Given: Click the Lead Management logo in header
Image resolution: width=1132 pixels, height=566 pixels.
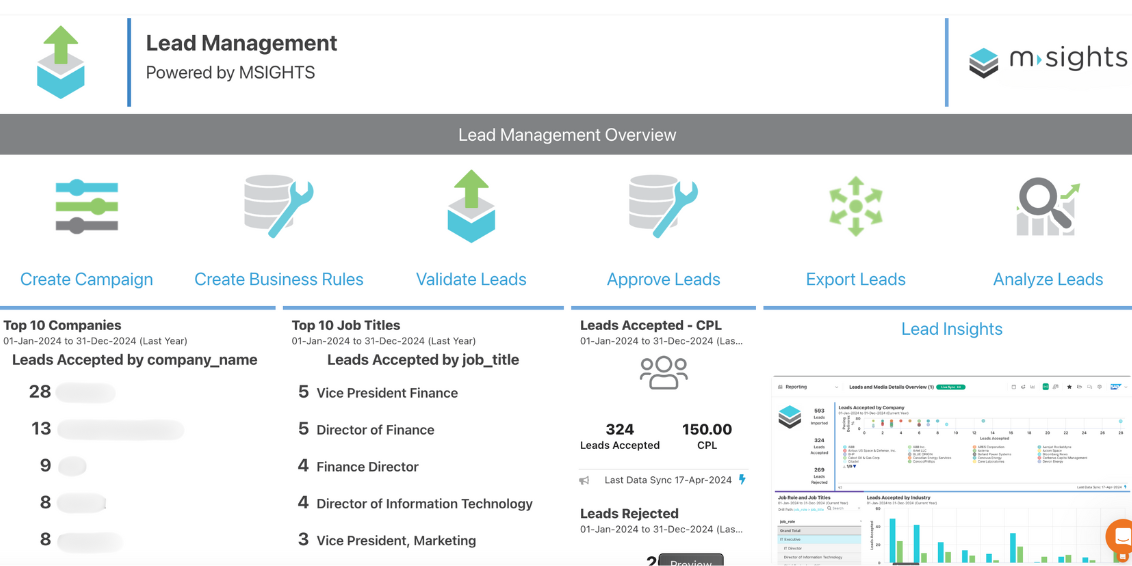Looking at the screenshot, I should (x=61, y=62).
